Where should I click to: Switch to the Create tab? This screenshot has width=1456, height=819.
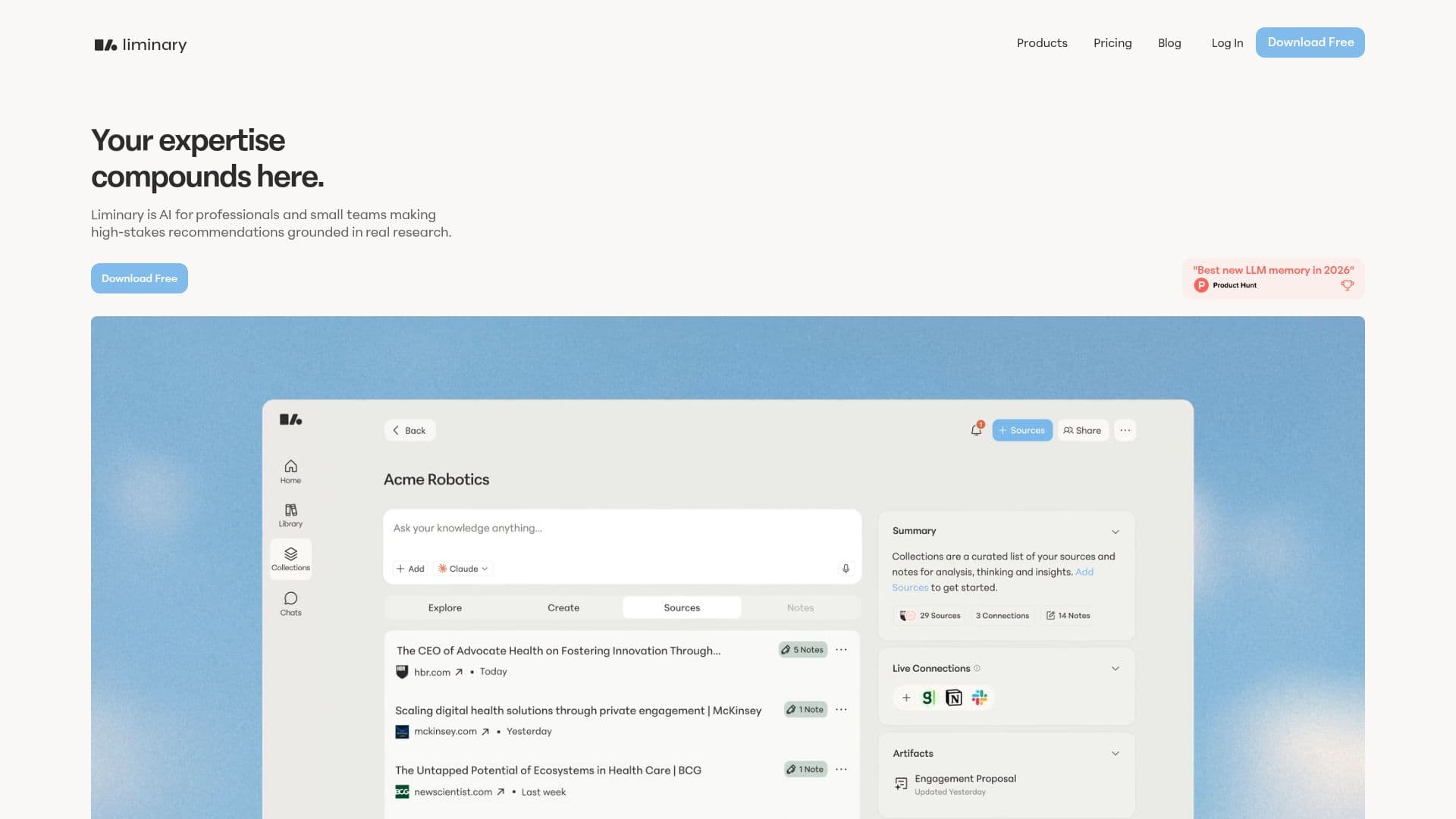click(x=563, y=607)
